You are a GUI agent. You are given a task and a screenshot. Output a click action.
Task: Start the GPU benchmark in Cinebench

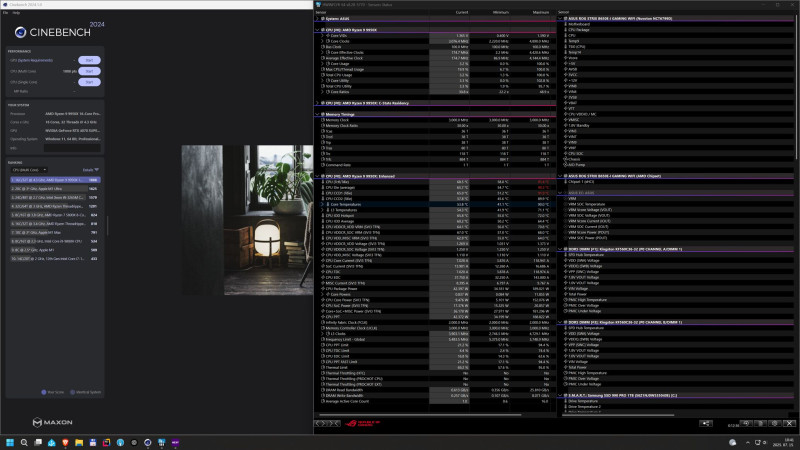(89, 60)
